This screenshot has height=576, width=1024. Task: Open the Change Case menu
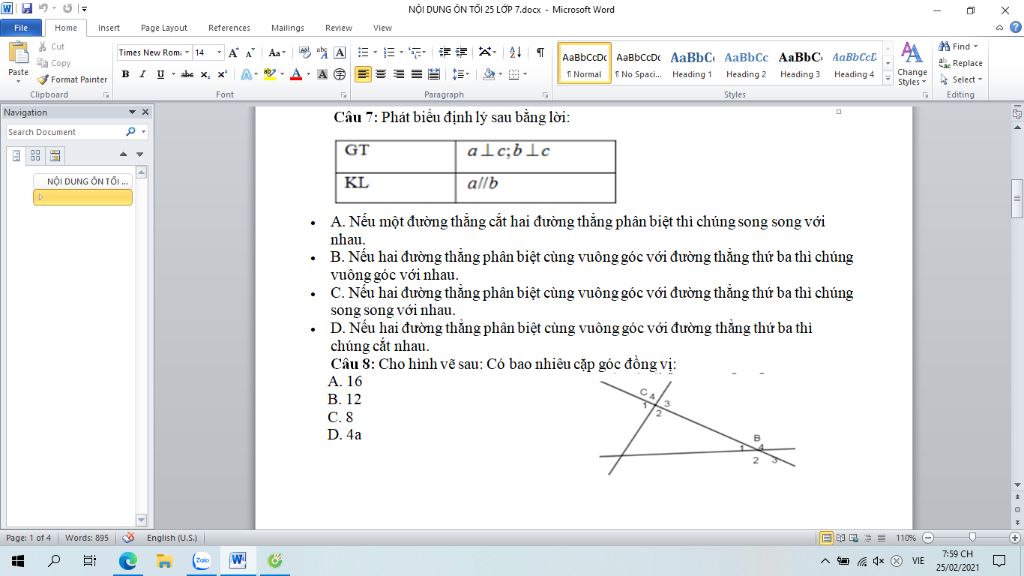277,52
